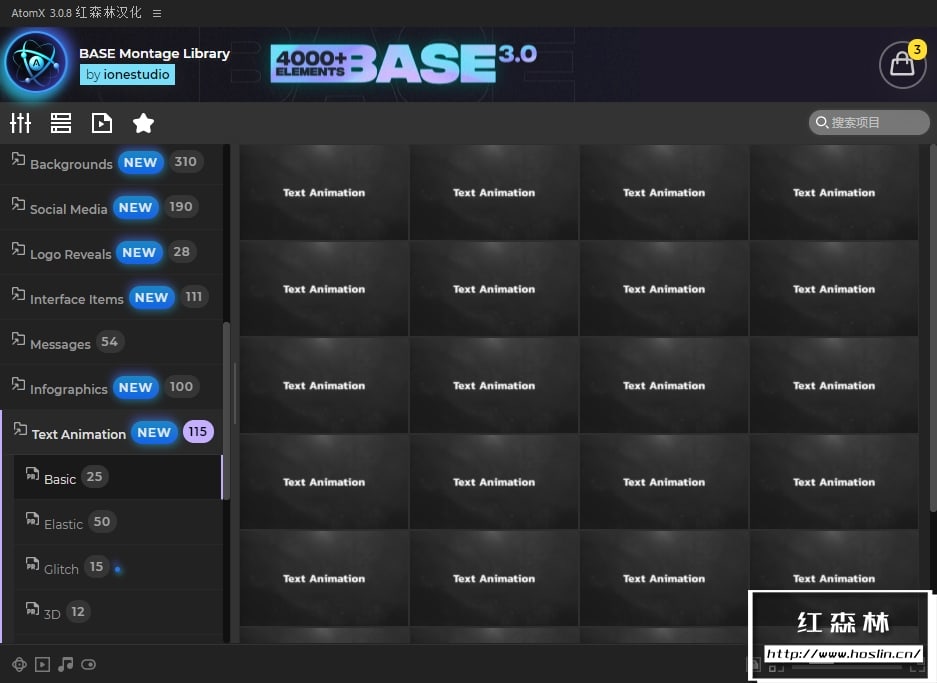Click the preset grid vertical scrollbar

click(x=932, y=327)
